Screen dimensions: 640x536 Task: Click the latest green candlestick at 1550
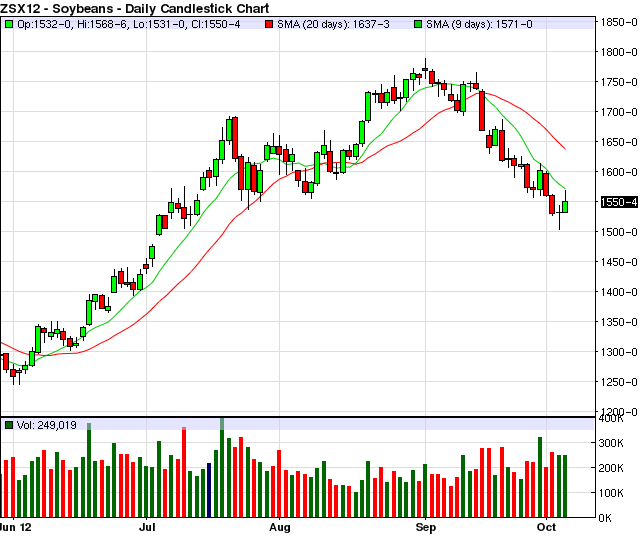[x=565, y=207]
